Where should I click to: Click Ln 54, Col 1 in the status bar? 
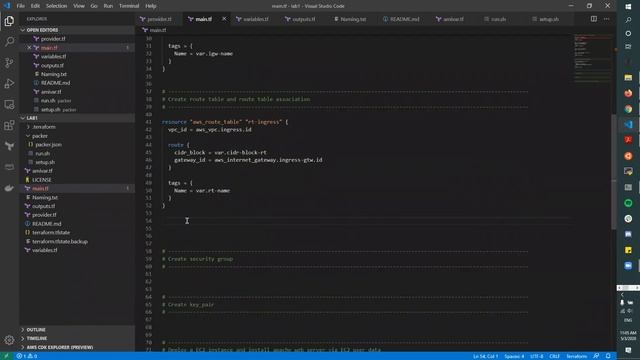tap(485, 356)
